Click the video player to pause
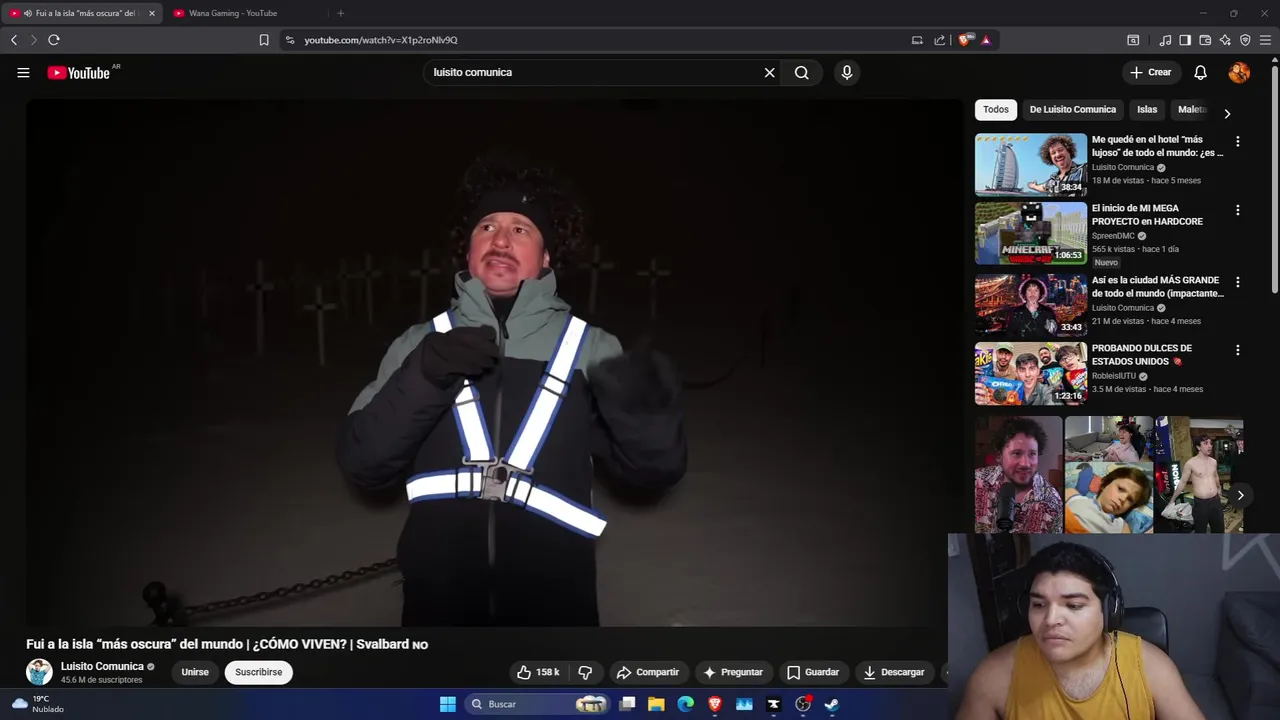 [494, 362]
